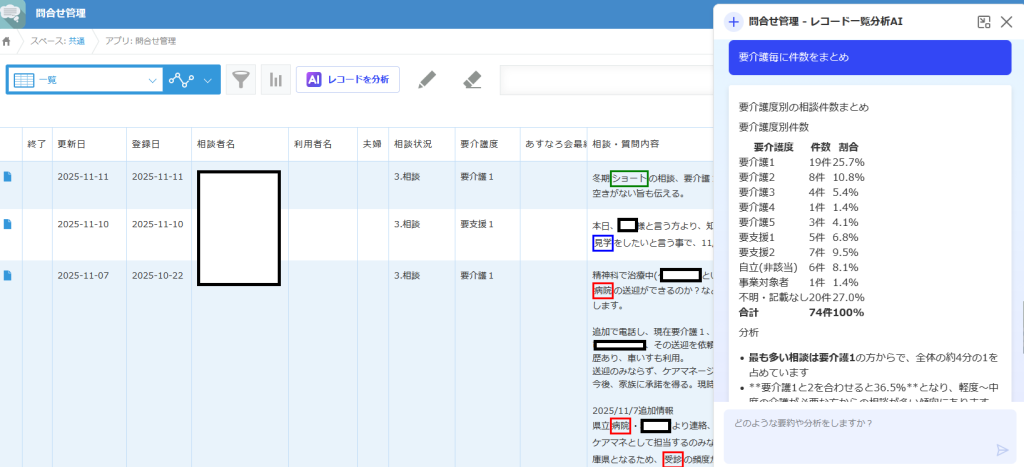Screen dimensions: 1024x467
Task: Click the bar chart aggregate icon
Action: 275,80
